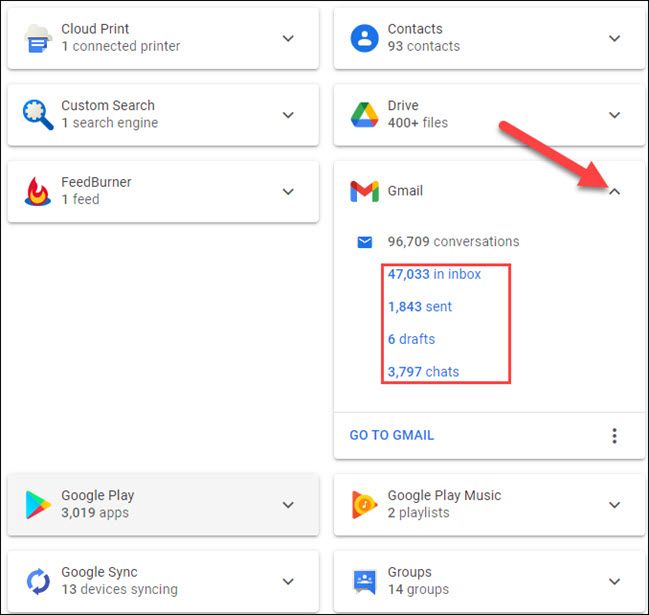Expand the Cloud Print card
This screenshot has width=649, height=615.
[x=288, y=38]
